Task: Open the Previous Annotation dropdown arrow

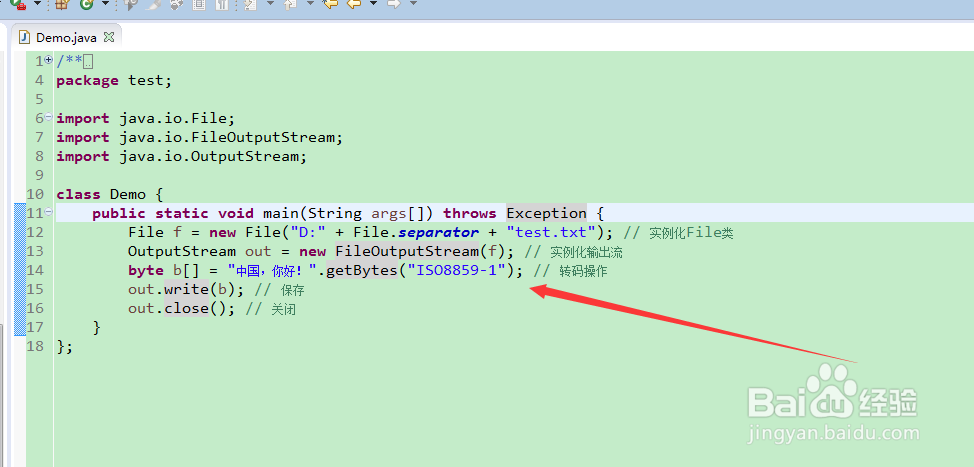Action: pyautogui.click(x=310, y=3)
